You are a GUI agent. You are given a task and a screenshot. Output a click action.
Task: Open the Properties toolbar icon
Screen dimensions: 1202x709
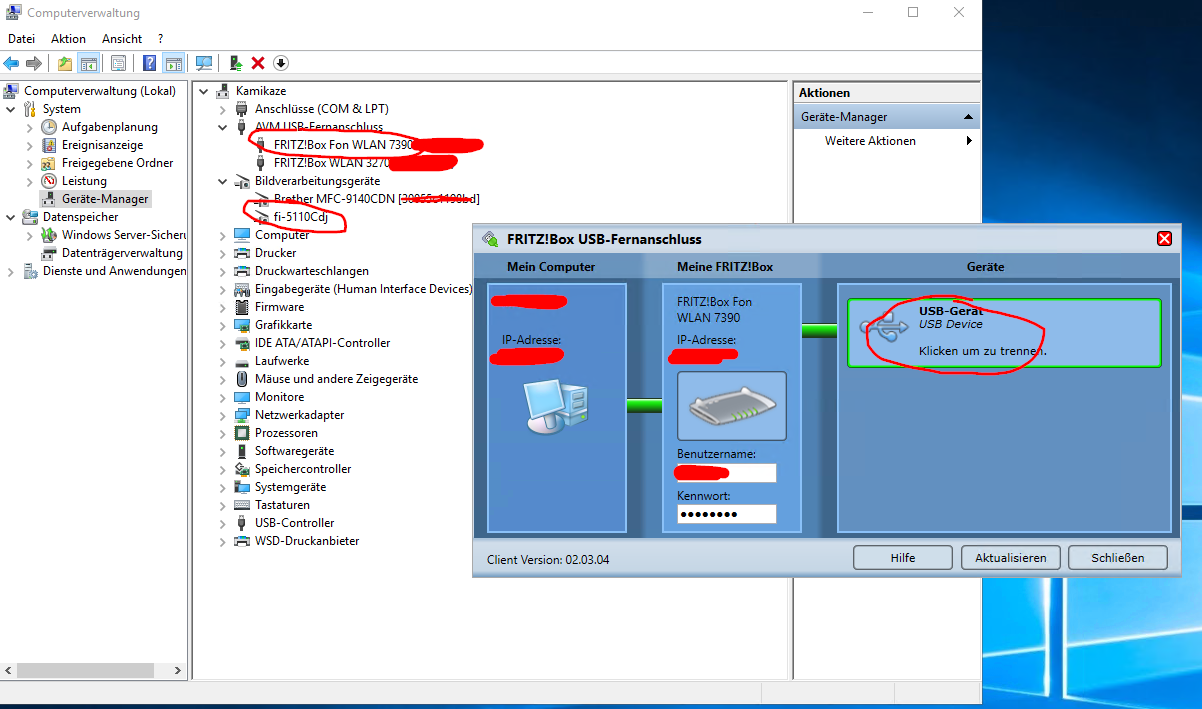[x=118, y=63]
